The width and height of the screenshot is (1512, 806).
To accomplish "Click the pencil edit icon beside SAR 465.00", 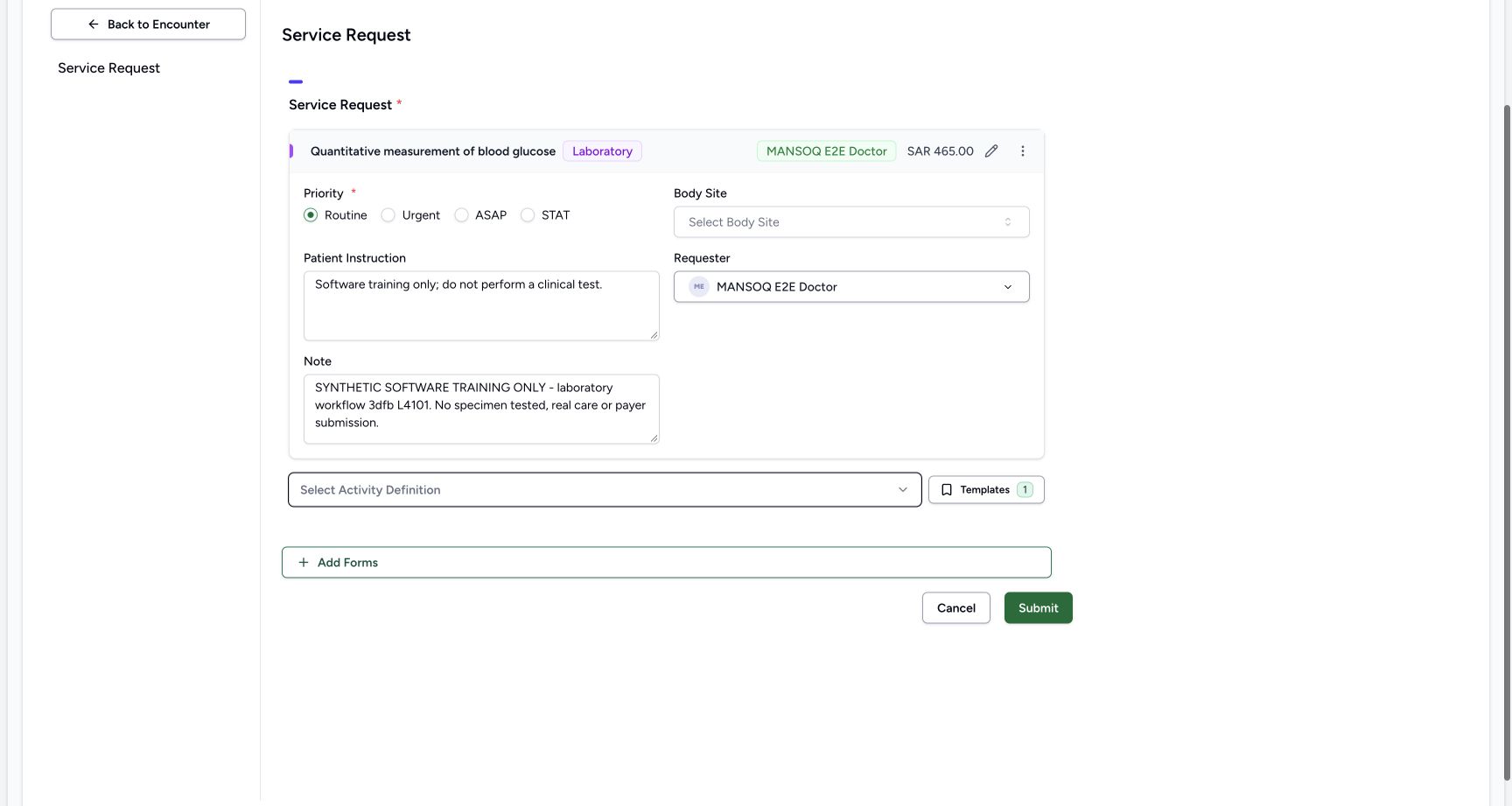I will (x=991, y=151).
